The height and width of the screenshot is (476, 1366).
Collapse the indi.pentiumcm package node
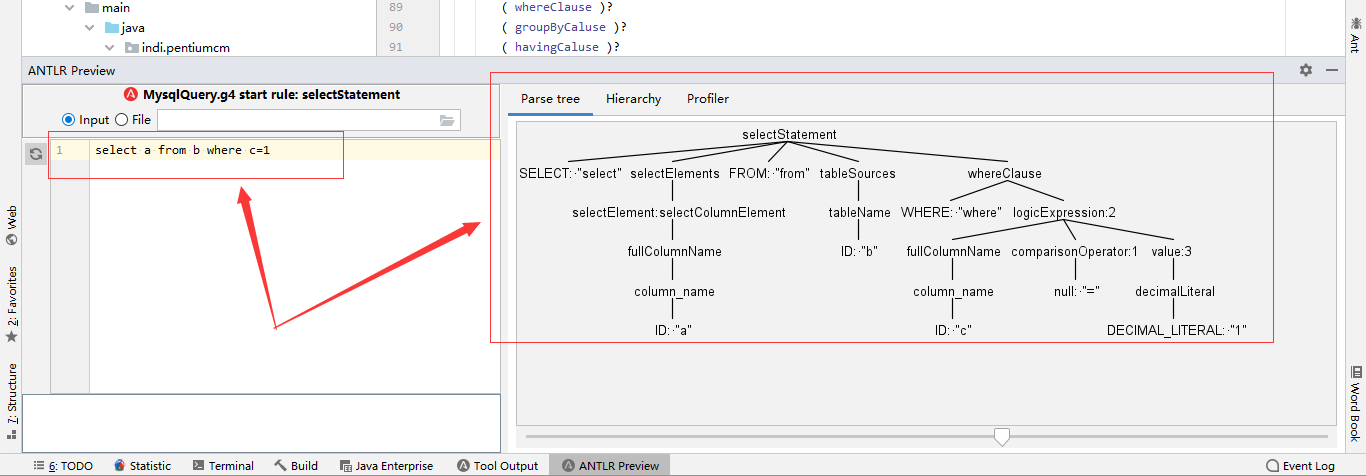pos(110,48)
